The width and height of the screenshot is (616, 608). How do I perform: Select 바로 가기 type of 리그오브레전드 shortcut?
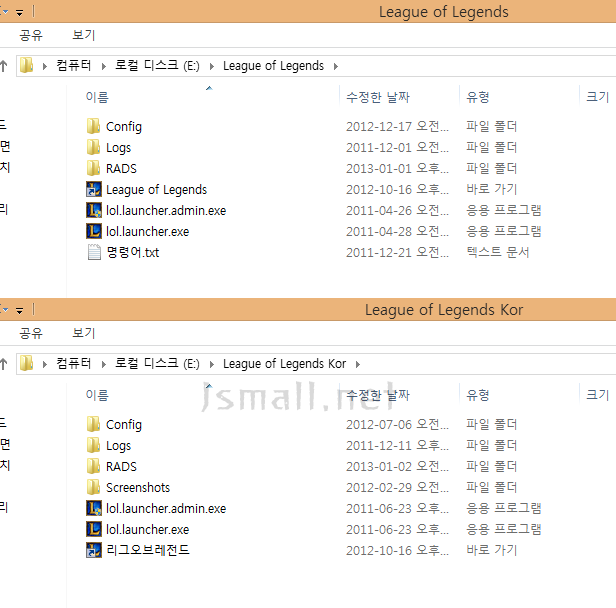pos(491,550)
